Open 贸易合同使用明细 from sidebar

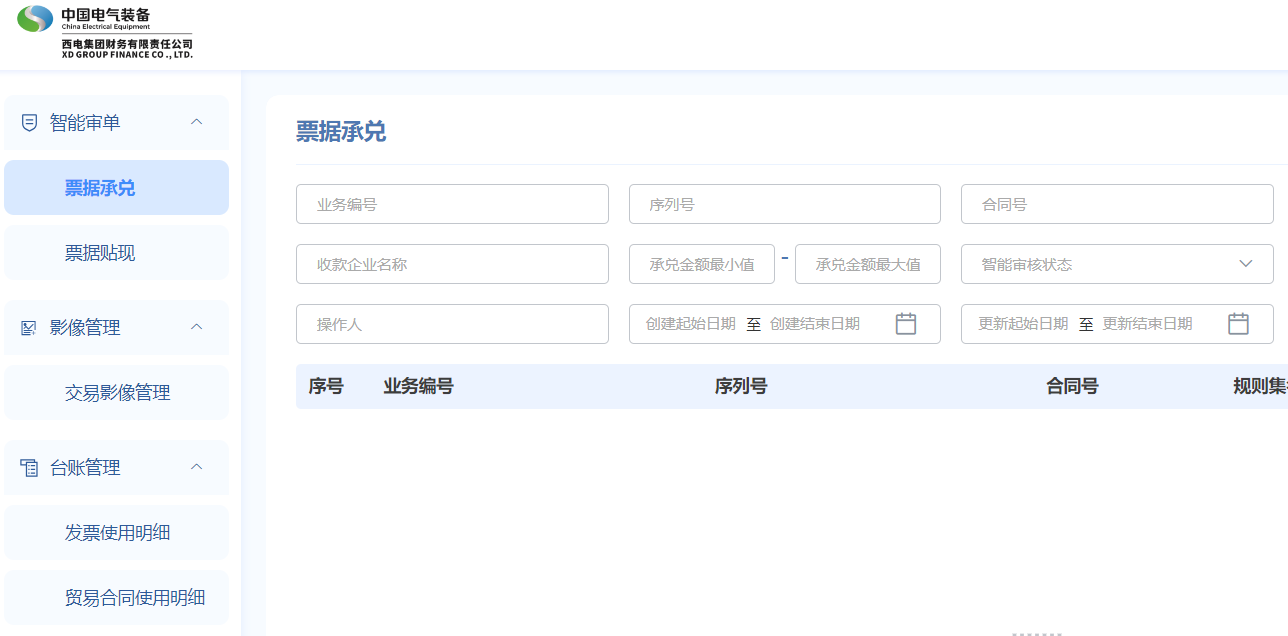134,598
